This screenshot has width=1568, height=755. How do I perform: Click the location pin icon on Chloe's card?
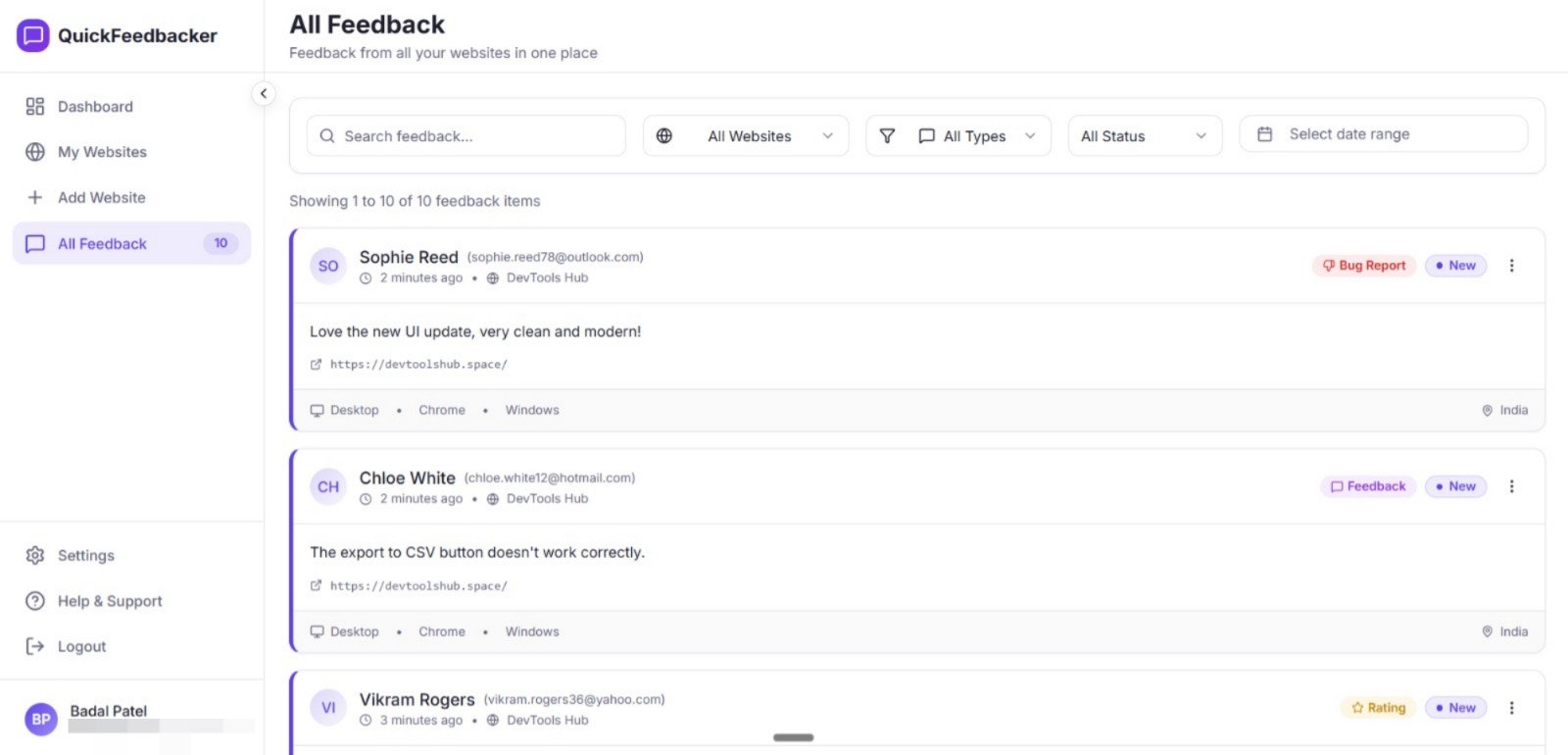1488,632
